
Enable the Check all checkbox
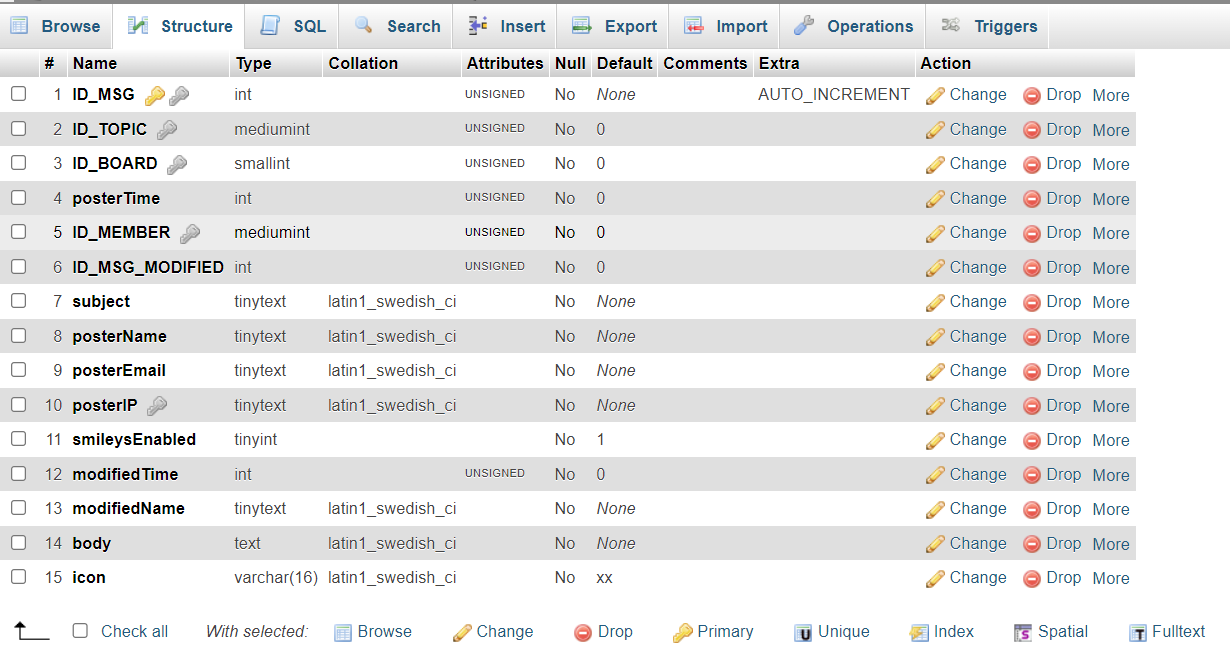tap(81, 631)
